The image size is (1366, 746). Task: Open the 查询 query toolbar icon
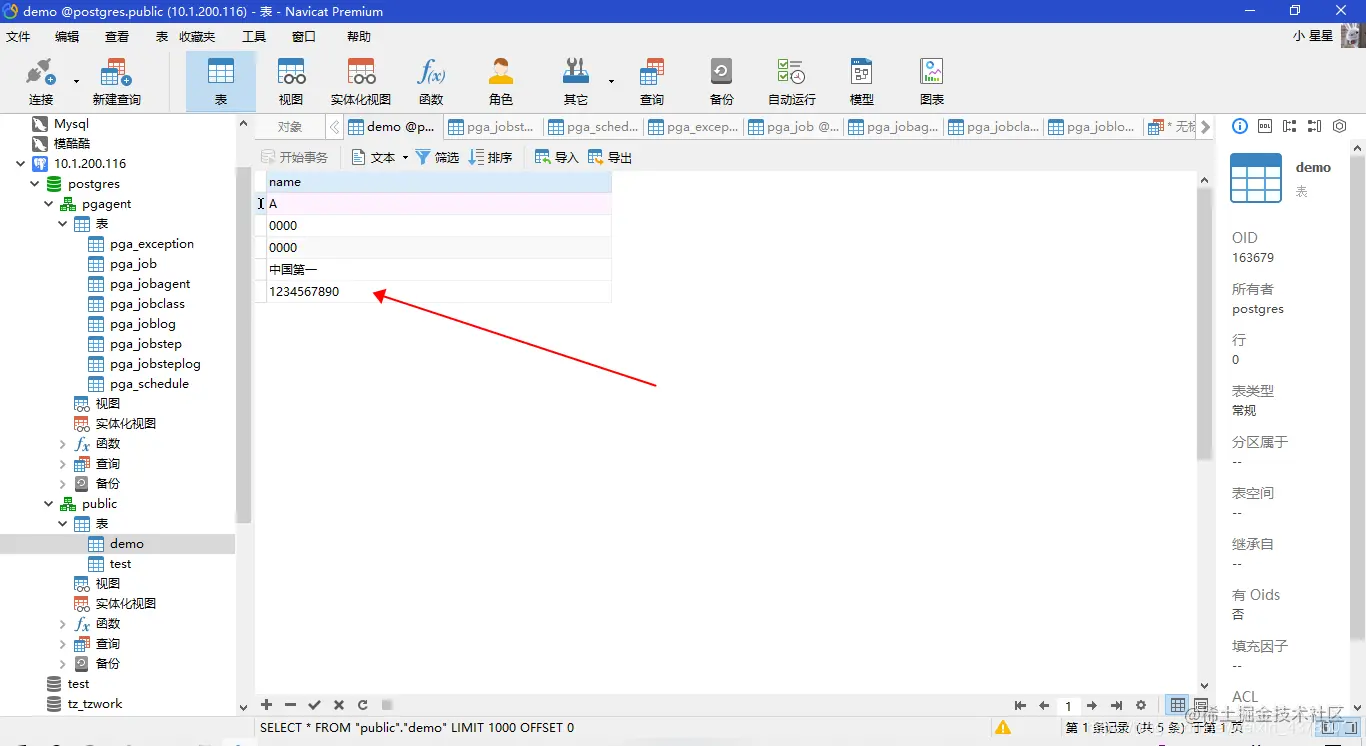[652, 81]
